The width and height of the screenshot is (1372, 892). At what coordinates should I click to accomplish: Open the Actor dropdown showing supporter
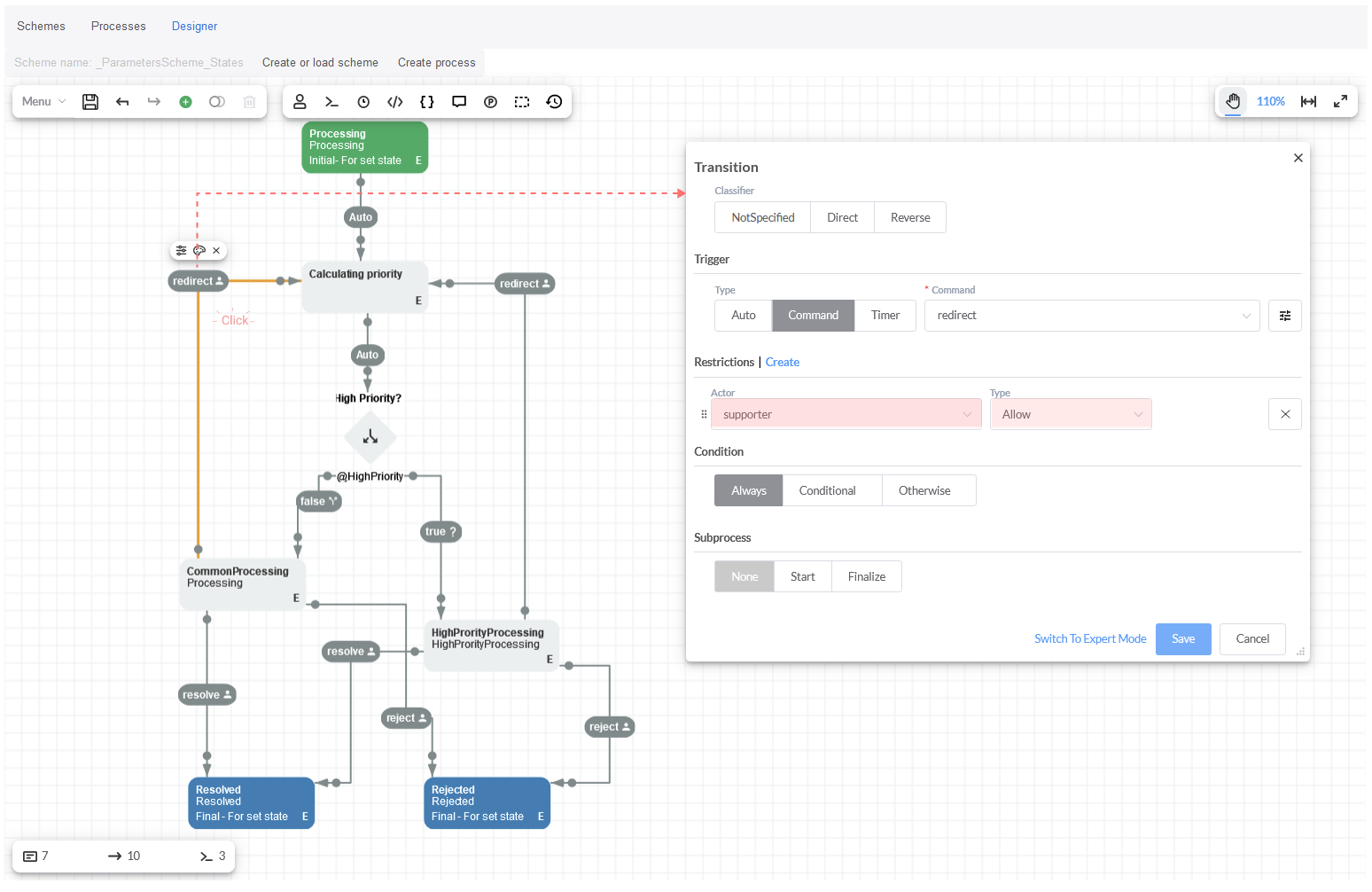point(846,414)
